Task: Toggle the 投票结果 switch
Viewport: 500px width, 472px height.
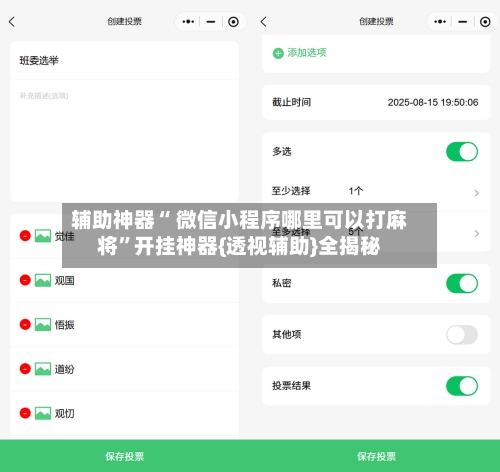Action: 462,386
